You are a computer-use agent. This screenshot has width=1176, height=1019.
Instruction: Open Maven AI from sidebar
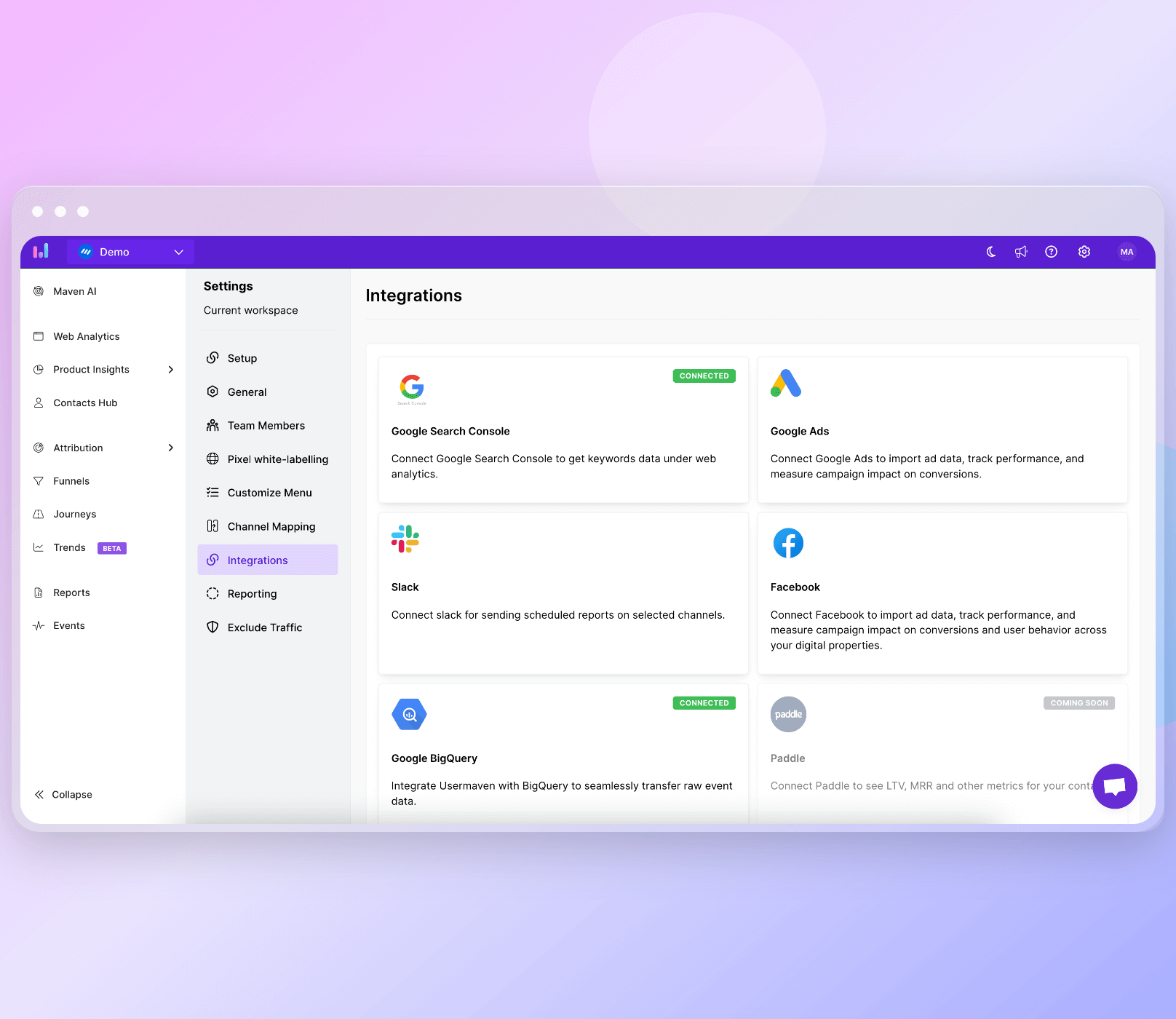click(x=75, y=291)
